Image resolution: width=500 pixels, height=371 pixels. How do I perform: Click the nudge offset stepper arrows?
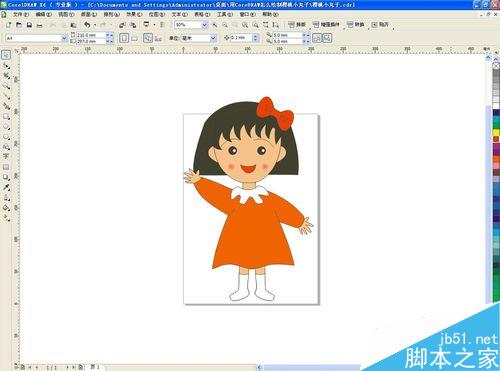(x=256, y=38)
